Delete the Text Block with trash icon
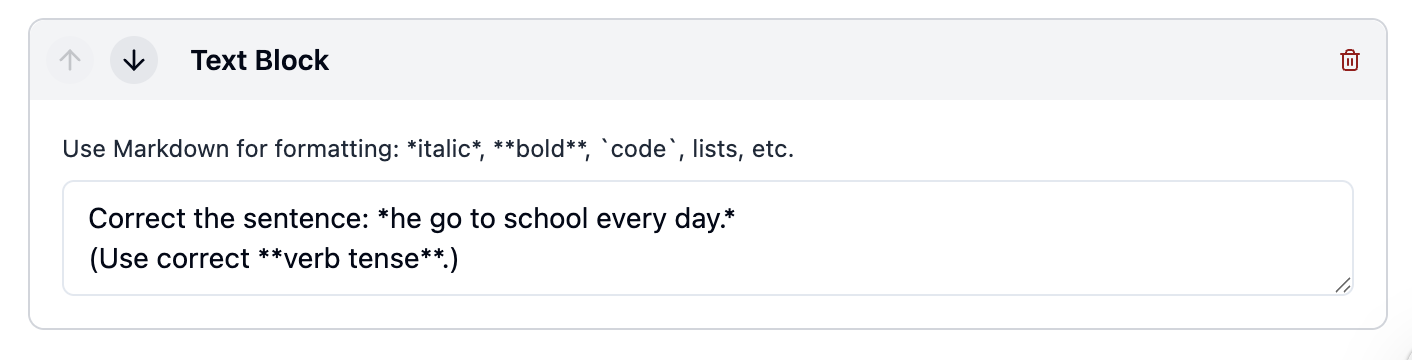This screenshot has width=1412, height=360. point(1350,60)
